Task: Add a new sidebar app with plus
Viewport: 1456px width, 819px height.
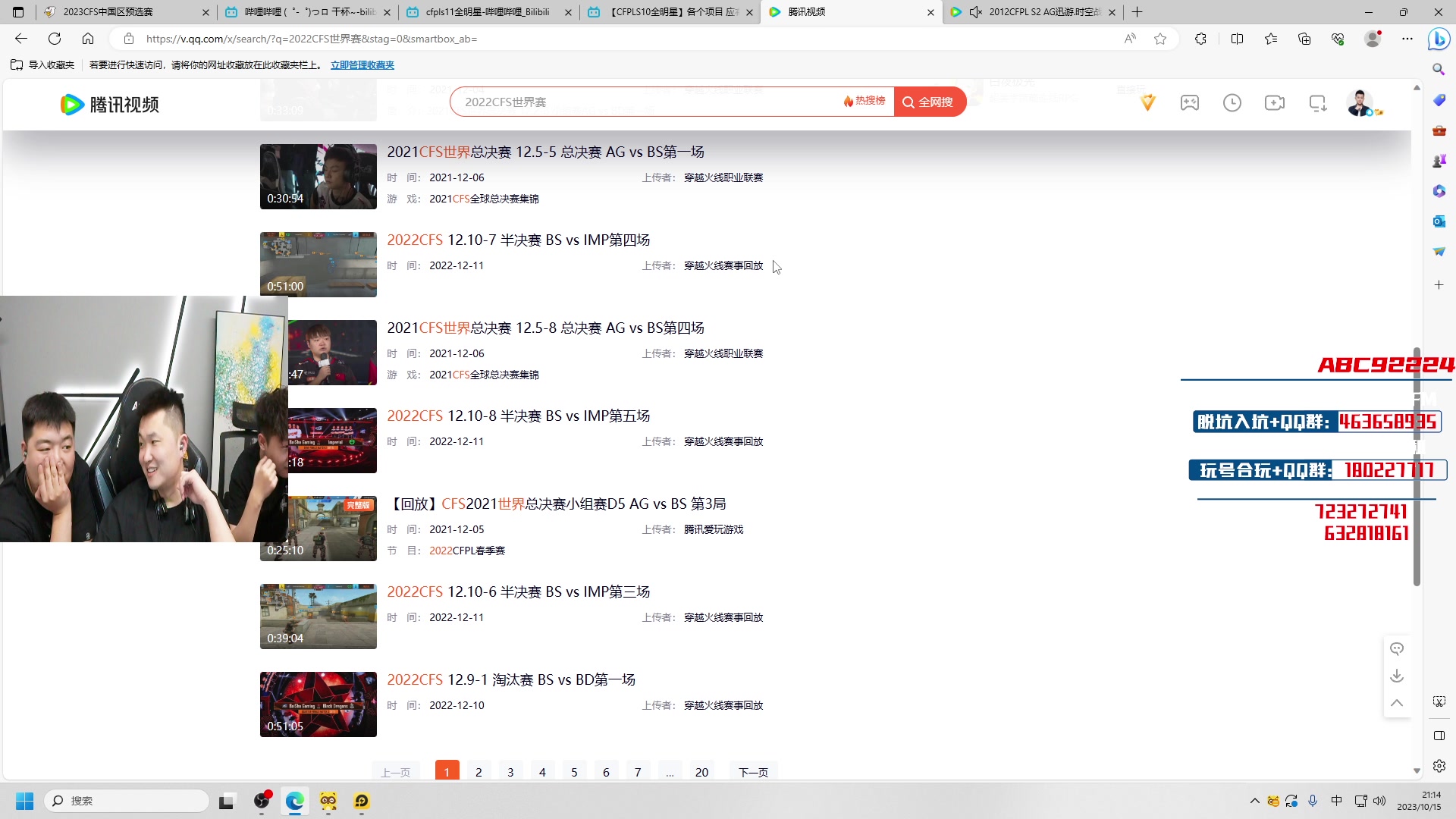Action: pos(1439,284)
